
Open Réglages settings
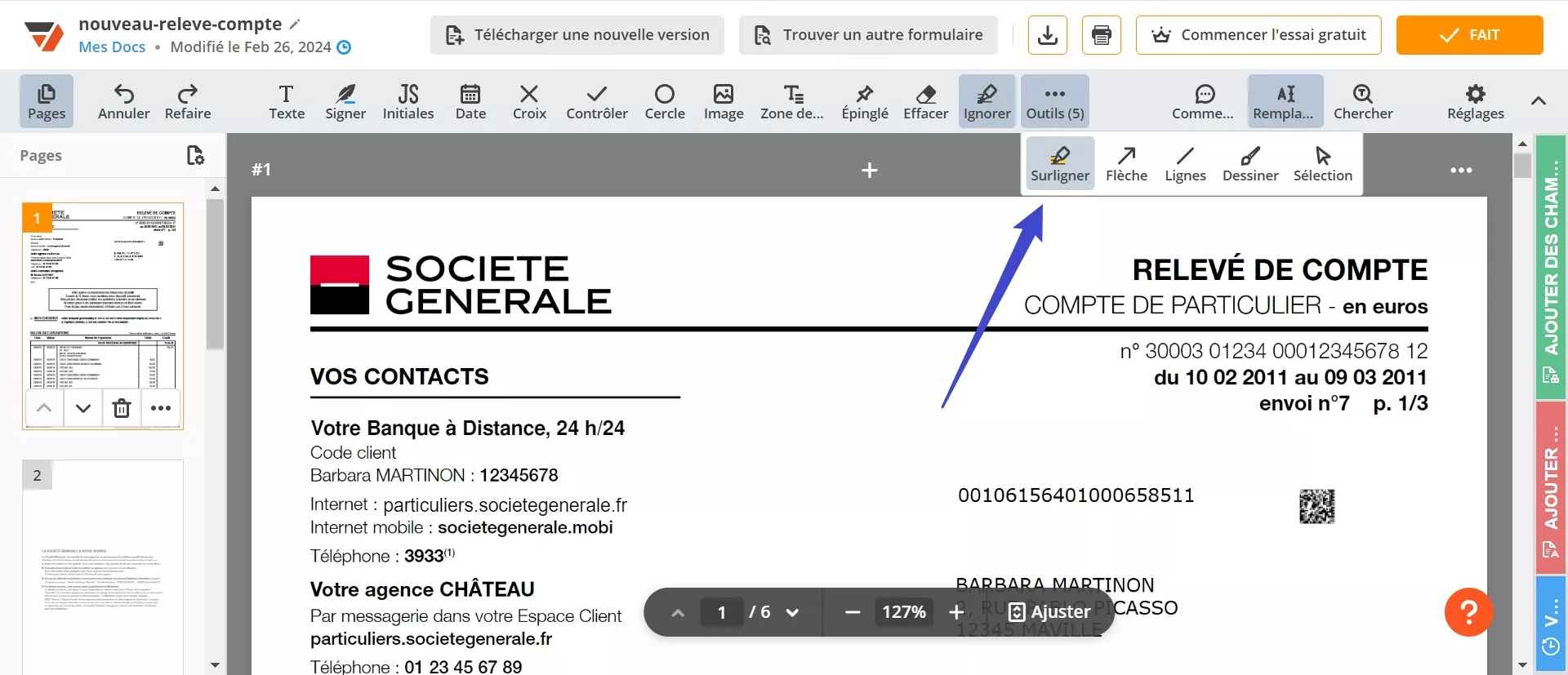[1476, 101]
